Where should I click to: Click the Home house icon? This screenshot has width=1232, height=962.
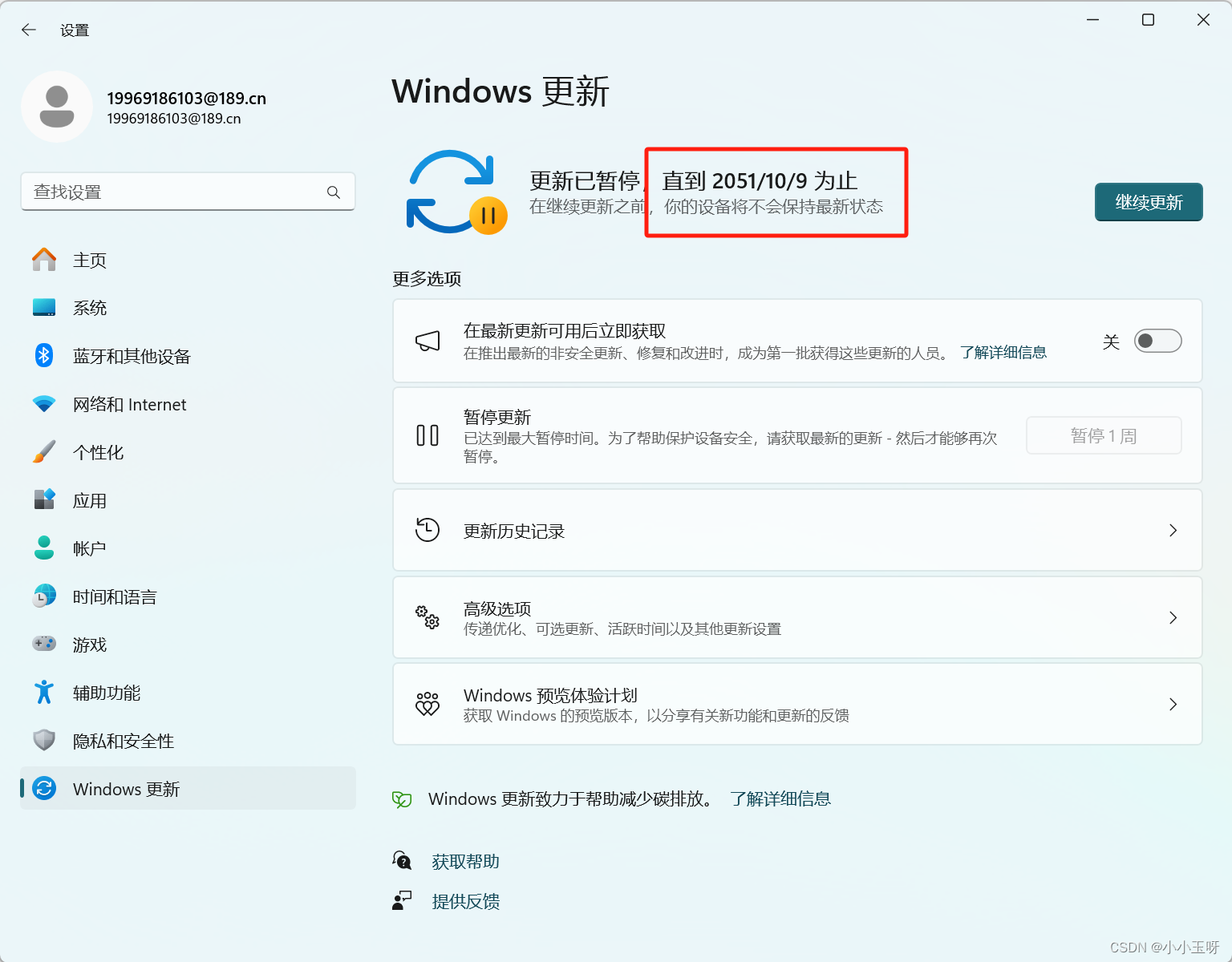coord(44,260)
